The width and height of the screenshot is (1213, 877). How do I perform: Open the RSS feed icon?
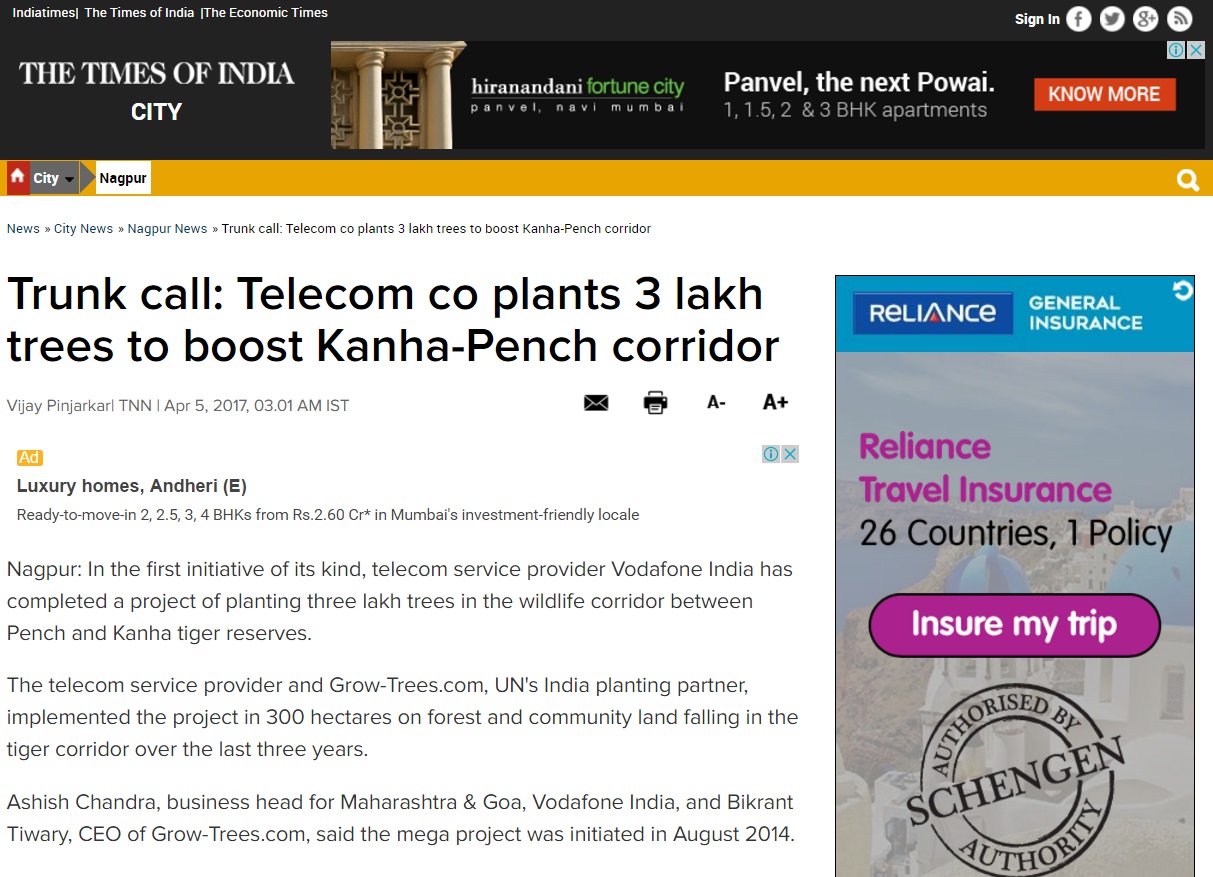click(1180, 19)
